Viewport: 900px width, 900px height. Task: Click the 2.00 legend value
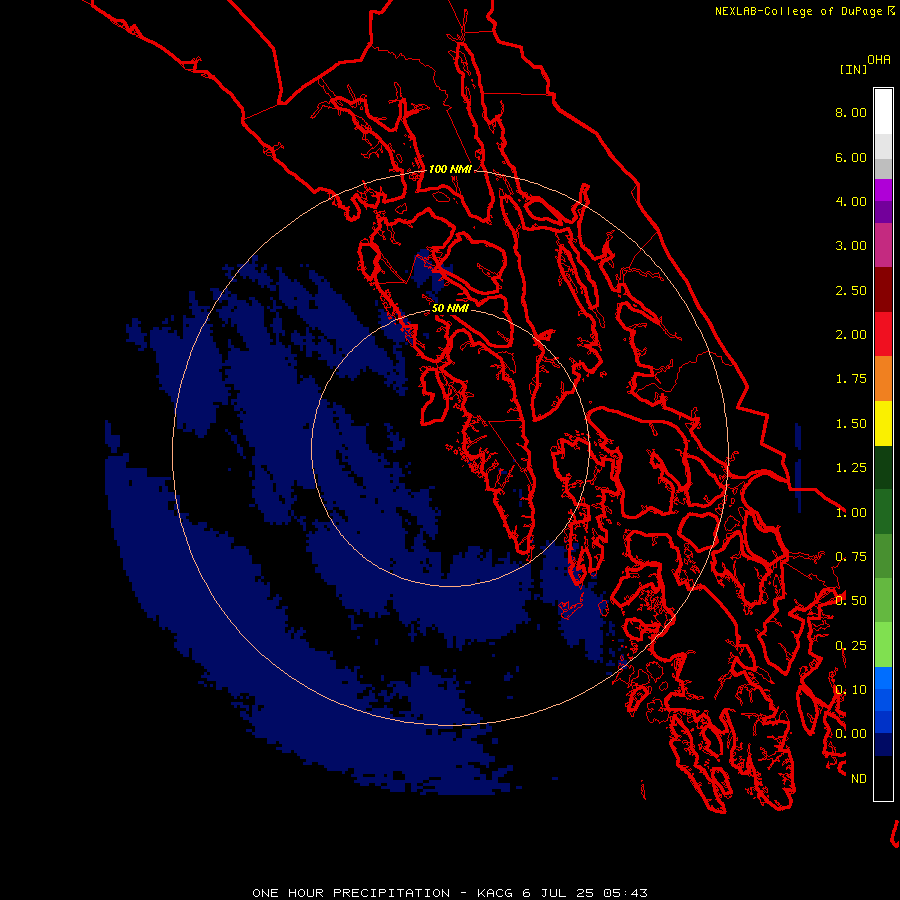coord(851,335)
